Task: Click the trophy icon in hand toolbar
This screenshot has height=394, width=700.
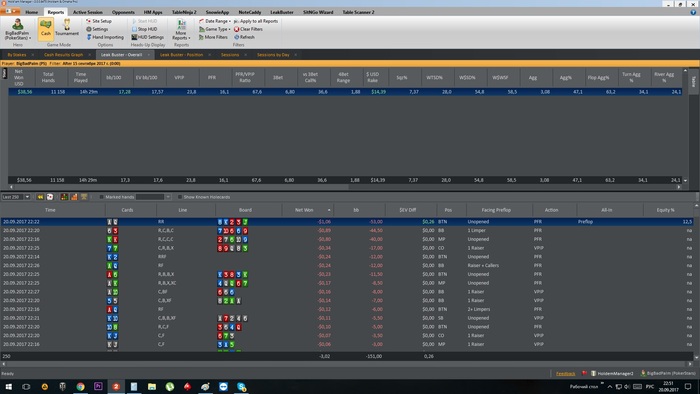Action: [84, 197]
